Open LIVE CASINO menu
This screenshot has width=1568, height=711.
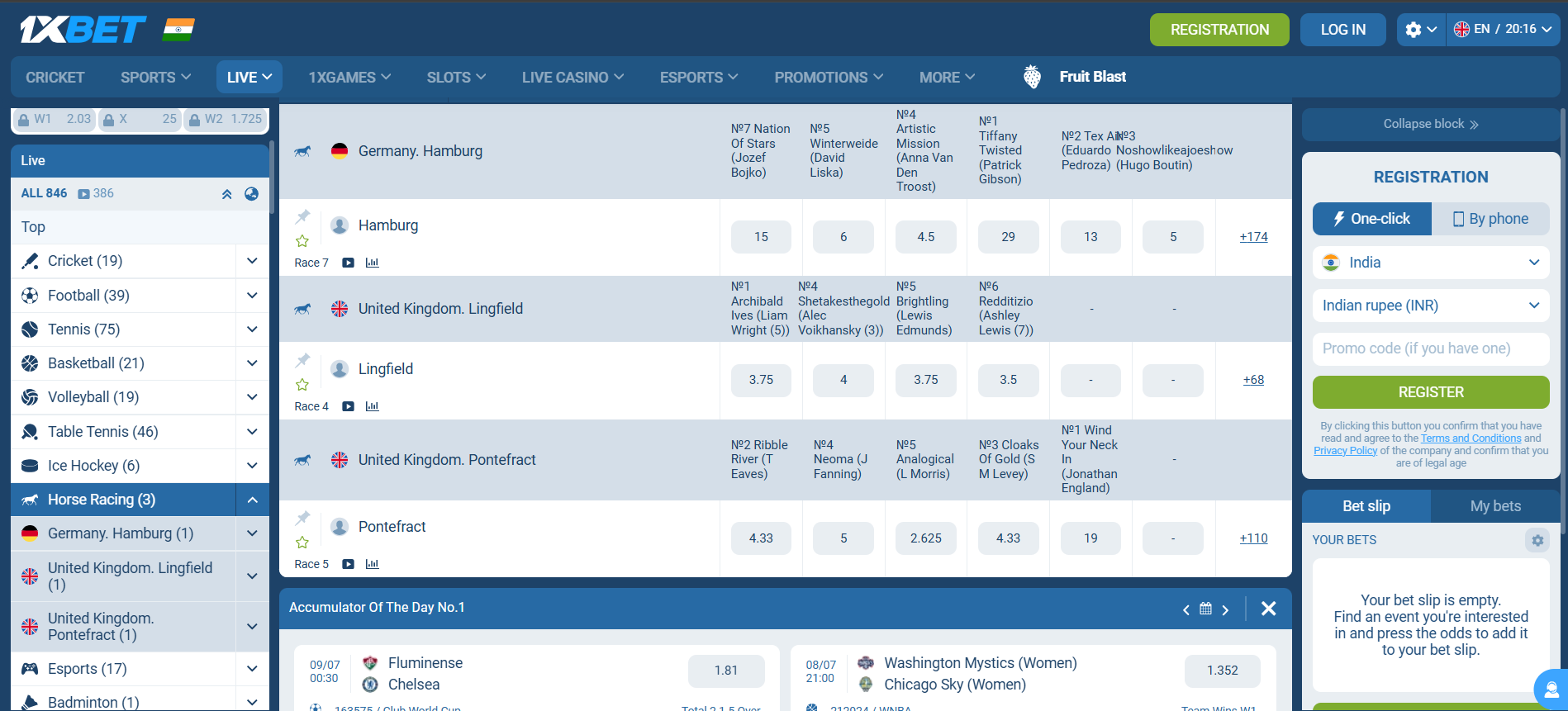click(573, 78)
